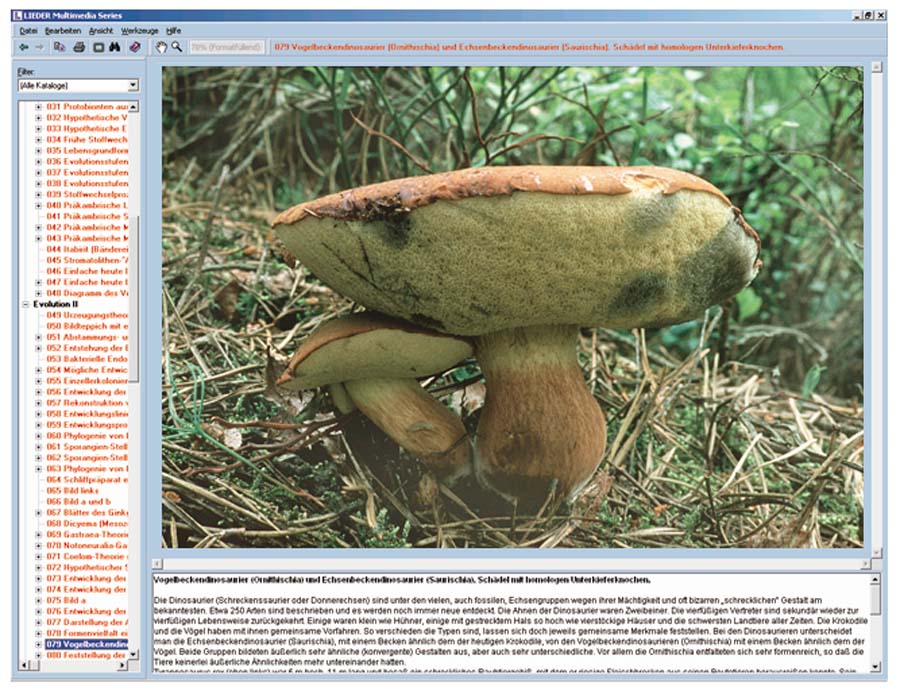Image resolution: width=900 pixels, height=694 pixels.
Task: Click the forward arrow toolbar icon
Action: pos(39,47)
